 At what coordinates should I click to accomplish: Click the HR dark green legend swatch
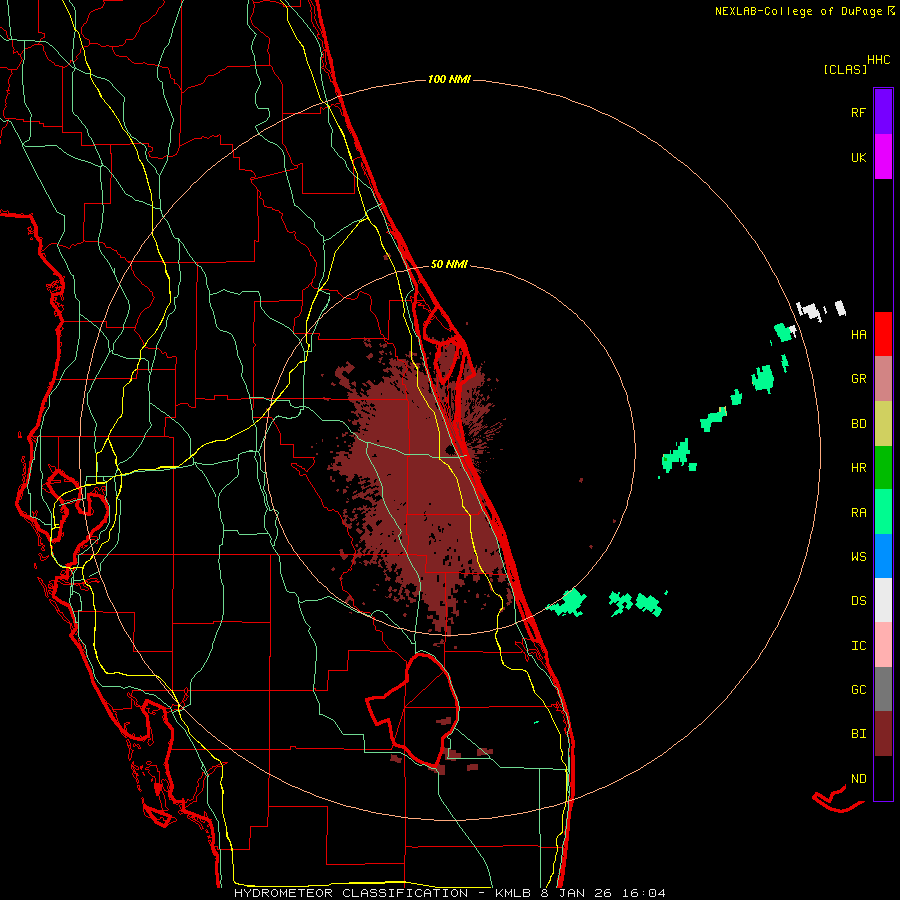[883, 468]
